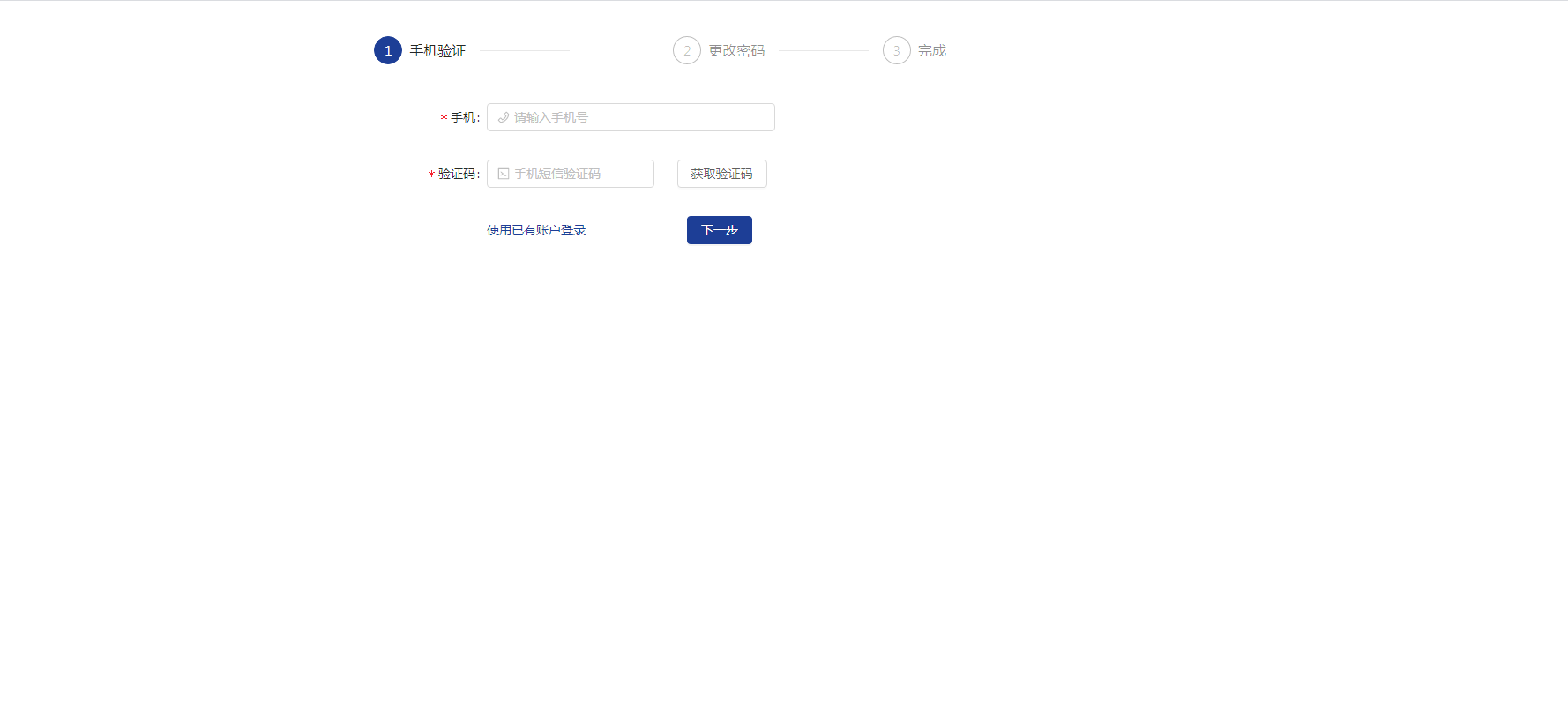1568x706 pixels.
Task: Select the 完成 step label
Action: 931,50
